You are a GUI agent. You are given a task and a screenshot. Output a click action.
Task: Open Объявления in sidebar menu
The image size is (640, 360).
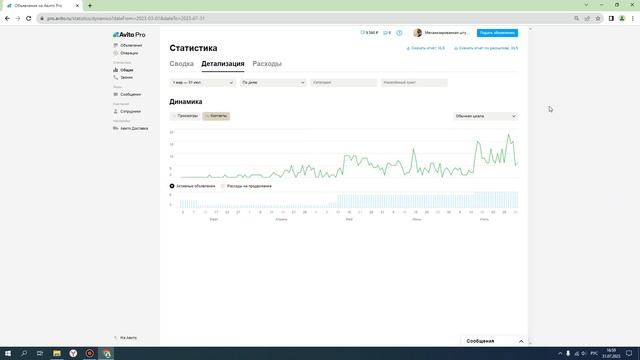131,45
